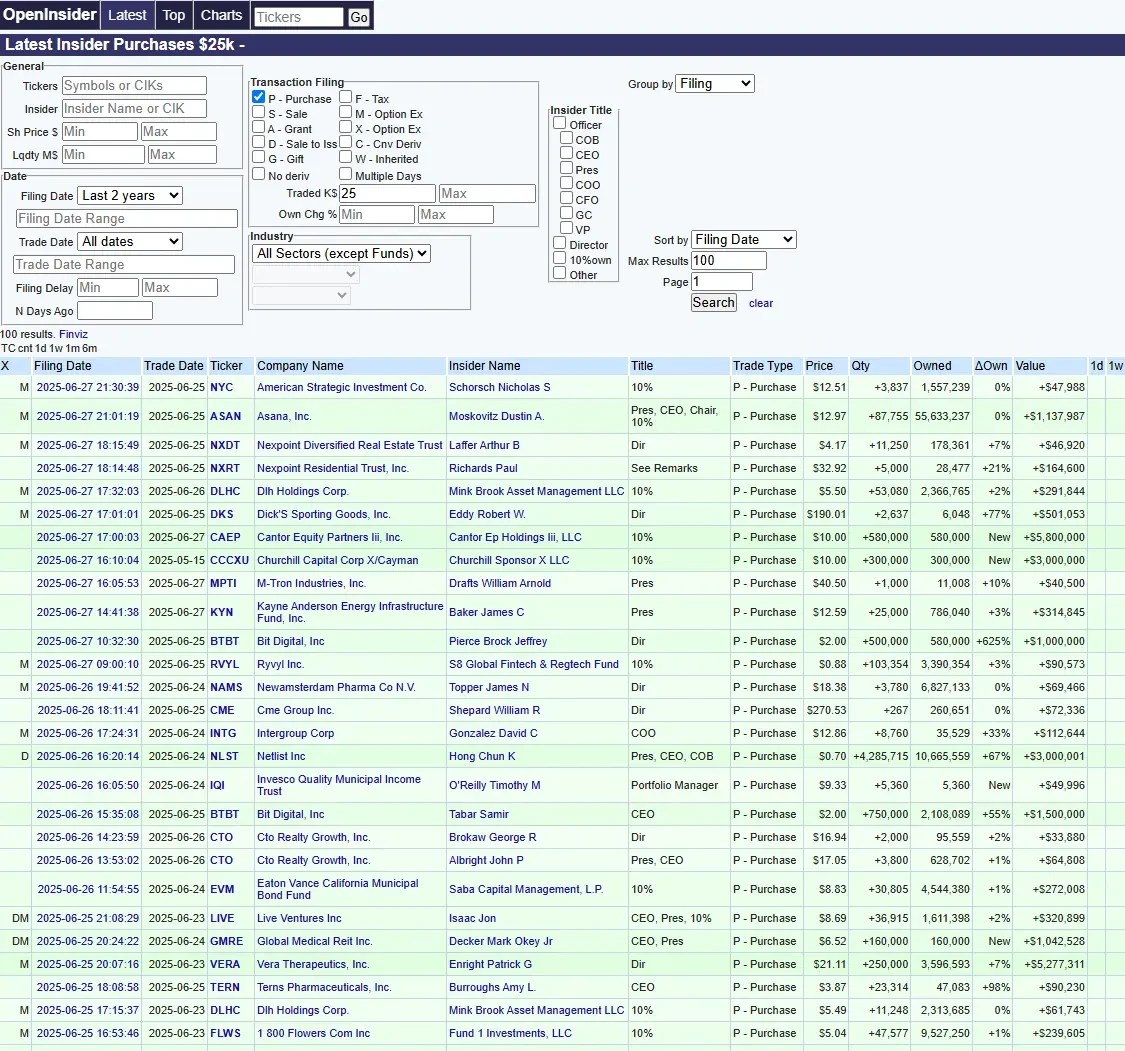
Task: Open the Dick'S Sporting Goods company link
Action: (324, 514)
